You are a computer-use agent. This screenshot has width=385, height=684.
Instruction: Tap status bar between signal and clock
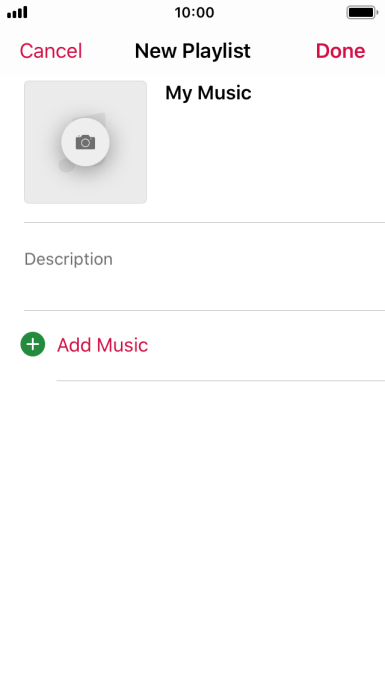pyautogui.click(x=100, y=13)
